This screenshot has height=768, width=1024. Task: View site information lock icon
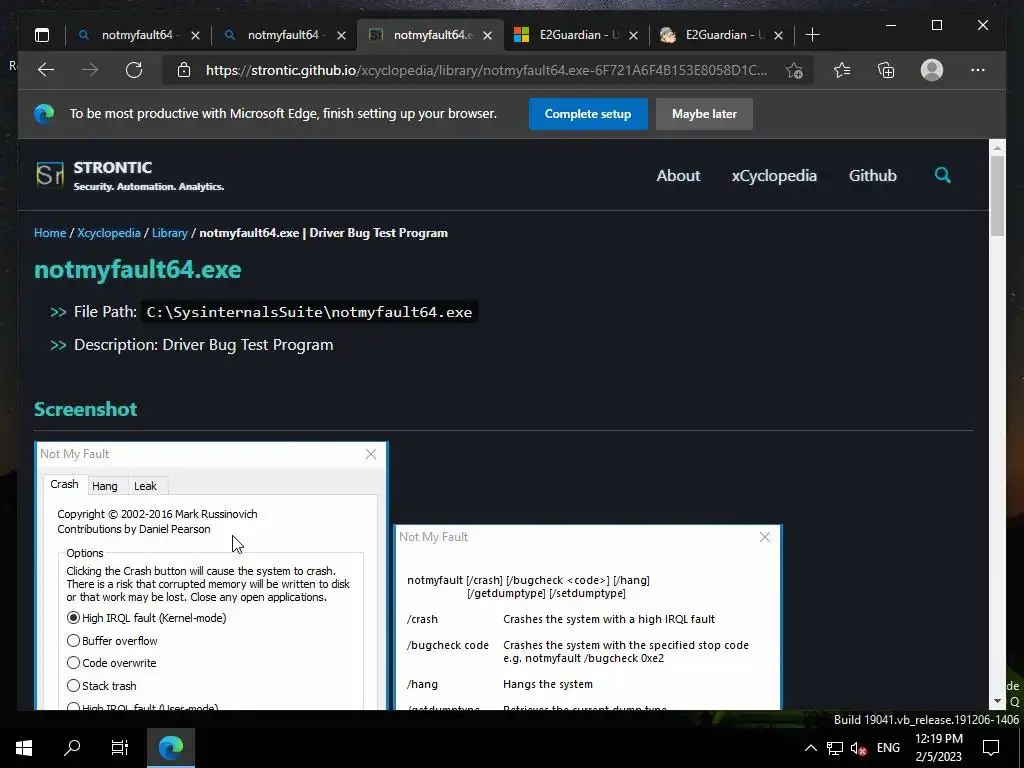pyautogui.click(x=184, y=70)
